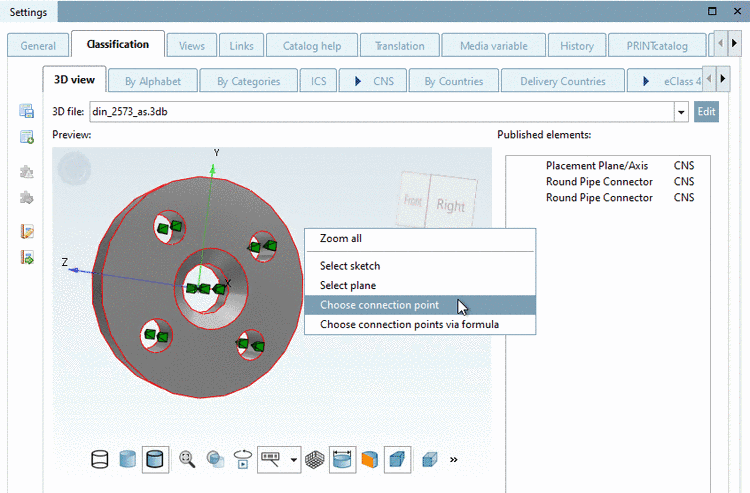This screenshot has height=493, width=750.
Task: Click the 3D file name input field
Action: pos(382,112)
